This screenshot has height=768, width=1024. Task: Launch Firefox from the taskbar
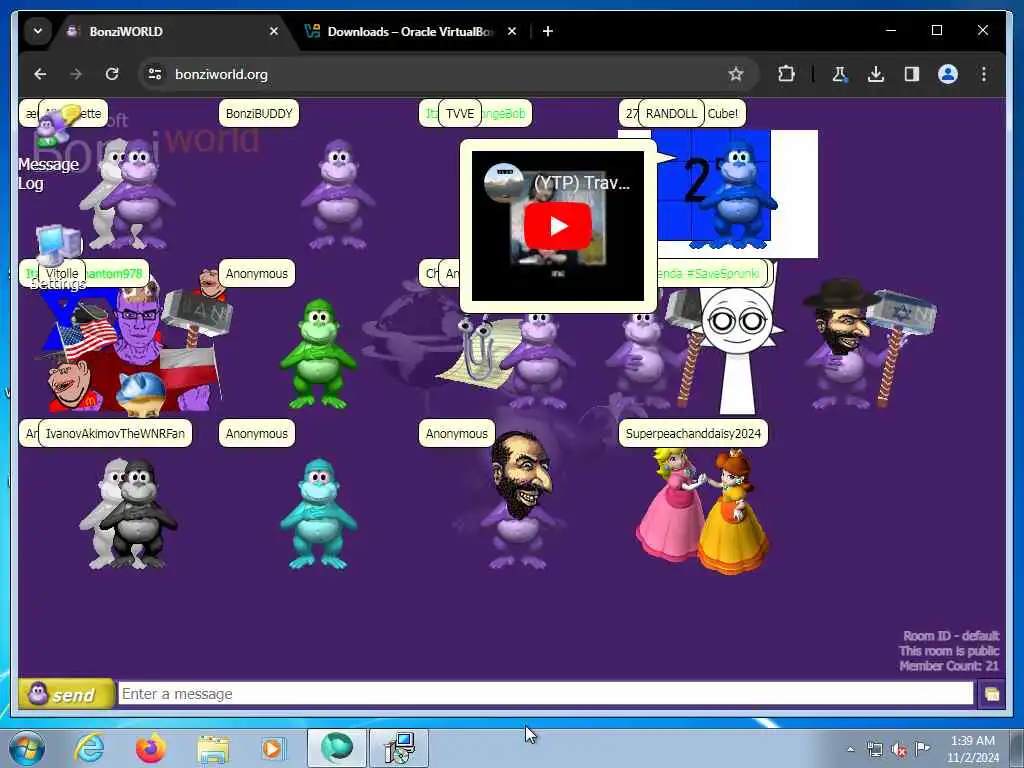pos(151,748)
